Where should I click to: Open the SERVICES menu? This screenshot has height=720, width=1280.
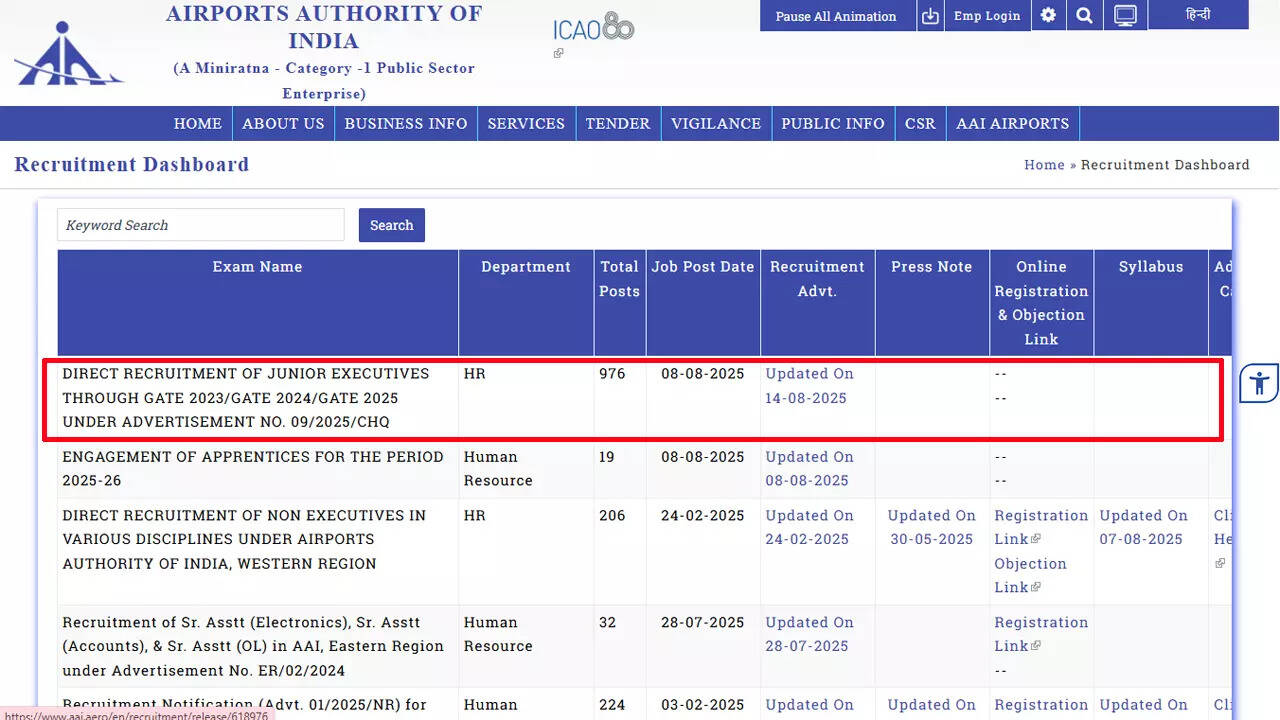point(526,124)
